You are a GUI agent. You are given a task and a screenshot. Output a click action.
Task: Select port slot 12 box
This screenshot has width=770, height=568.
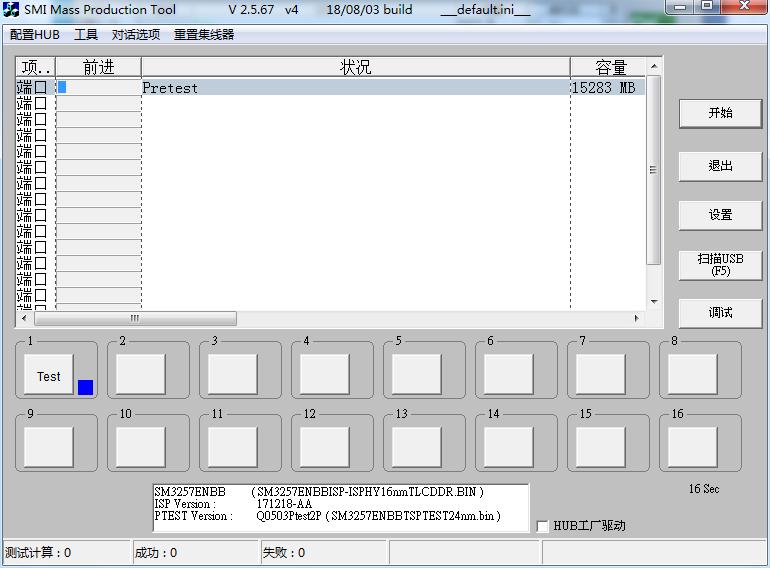click(x=325, y=447)
